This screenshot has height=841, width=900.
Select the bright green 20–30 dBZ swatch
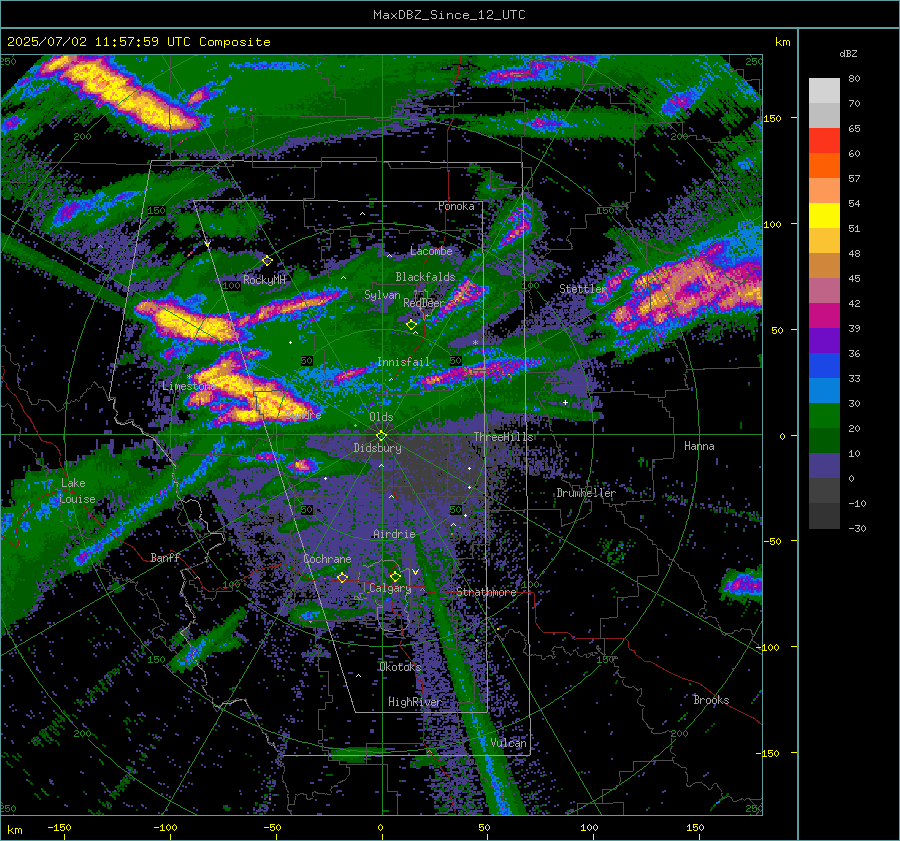pos(824,416)
